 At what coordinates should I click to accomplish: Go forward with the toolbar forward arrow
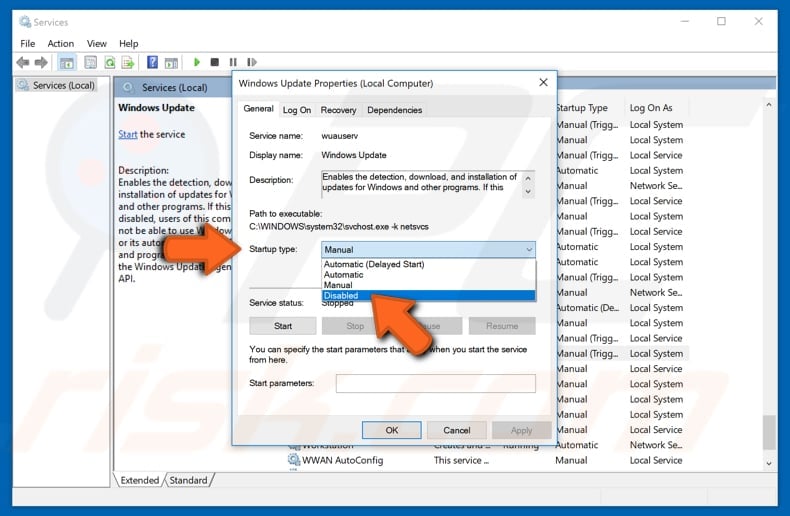41,62
